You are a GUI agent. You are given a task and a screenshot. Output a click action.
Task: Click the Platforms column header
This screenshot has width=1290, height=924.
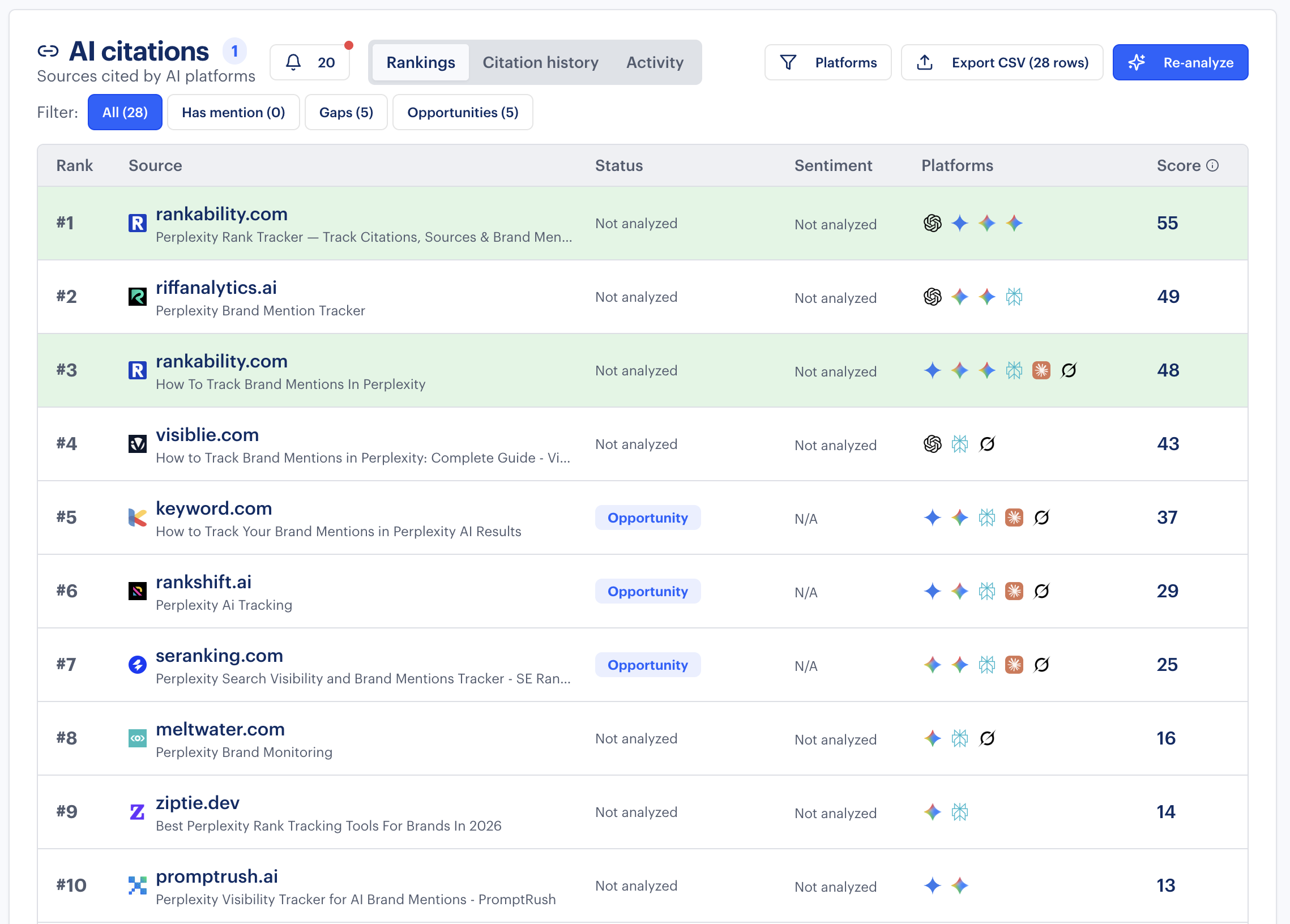[957, 165]
